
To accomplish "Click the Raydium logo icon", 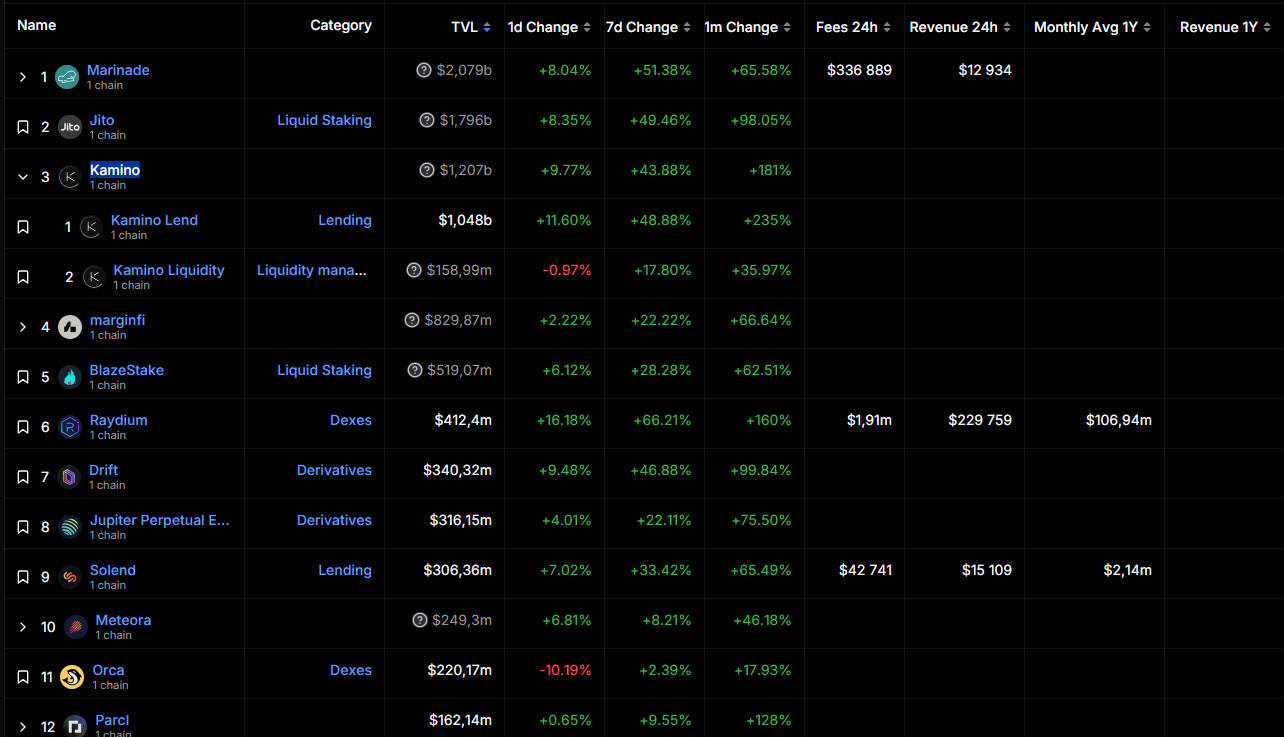I will 70,427.
